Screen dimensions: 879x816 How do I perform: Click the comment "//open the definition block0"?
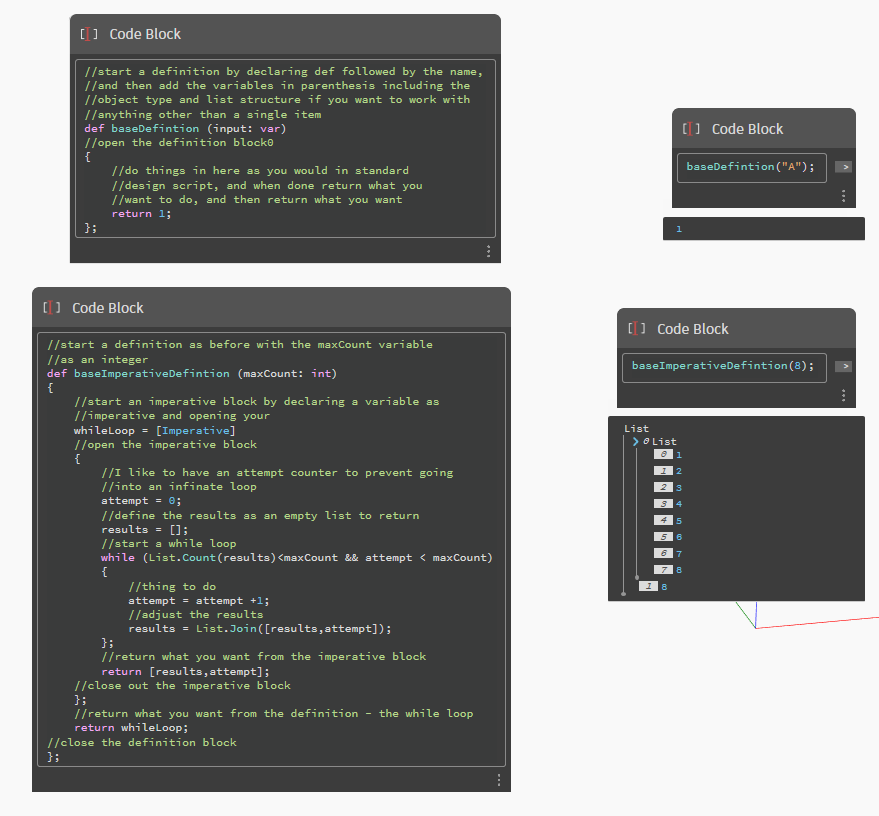(179, 142)
